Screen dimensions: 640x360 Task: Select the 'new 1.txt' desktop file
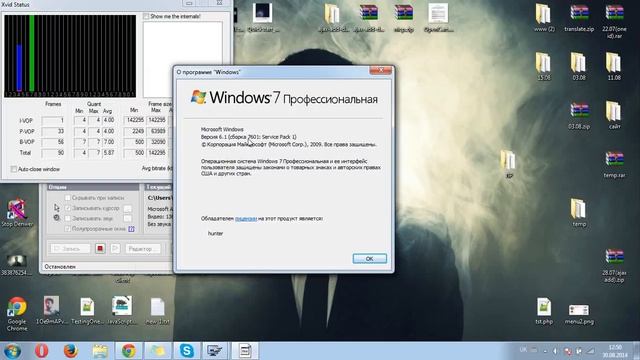pos(158,311)
